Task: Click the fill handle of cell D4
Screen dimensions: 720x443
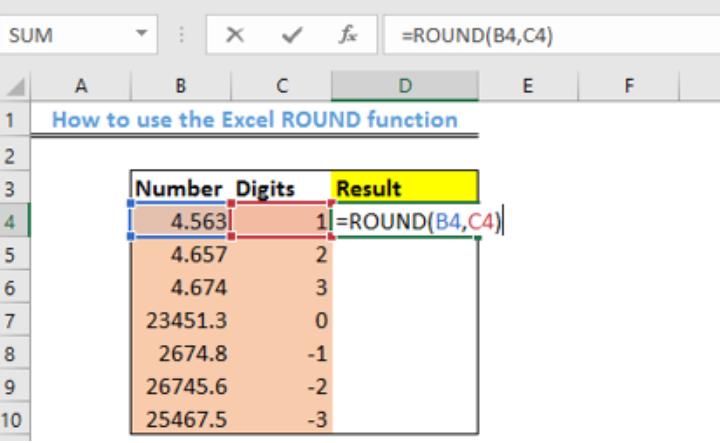Action: (478, 238)
